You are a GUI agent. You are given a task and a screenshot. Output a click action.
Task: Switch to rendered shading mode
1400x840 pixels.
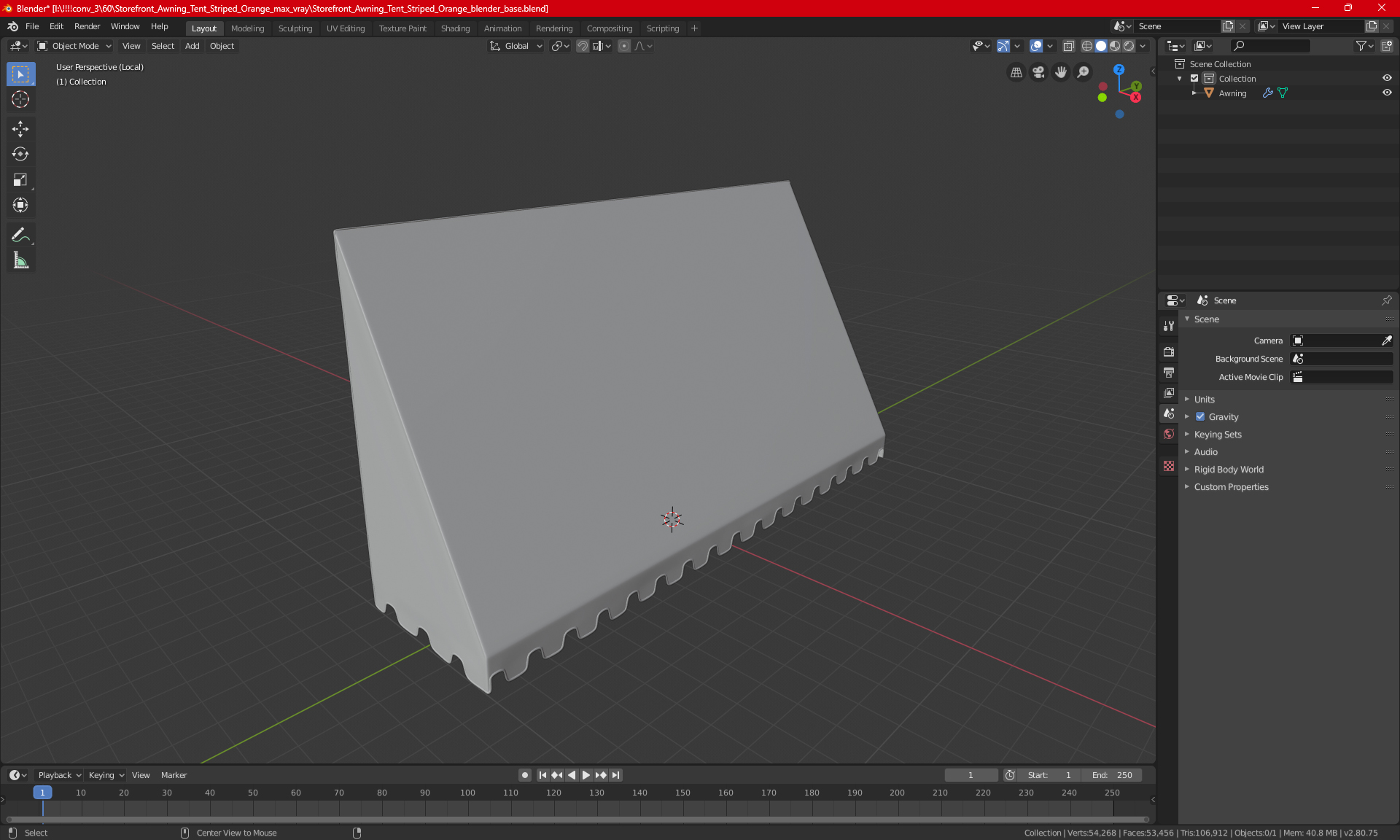pos(1129,46)
